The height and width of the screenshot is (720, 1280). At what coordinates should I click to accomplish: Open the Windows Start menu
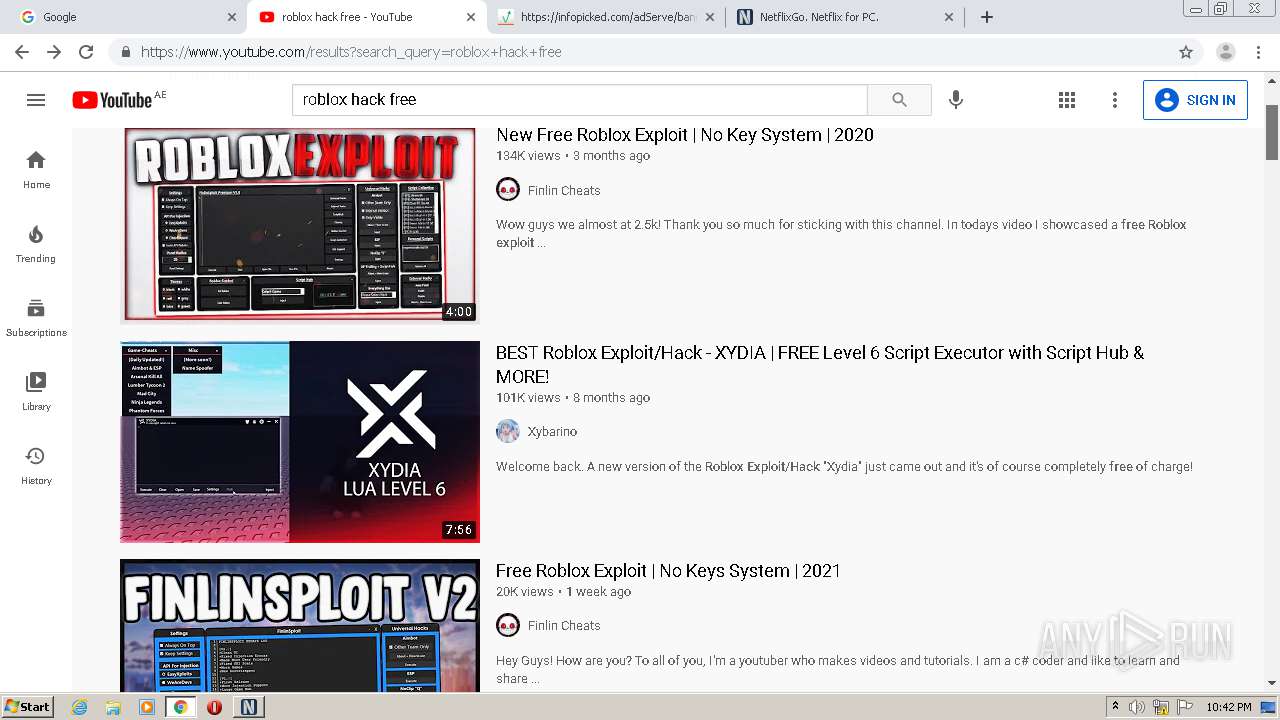28,707
